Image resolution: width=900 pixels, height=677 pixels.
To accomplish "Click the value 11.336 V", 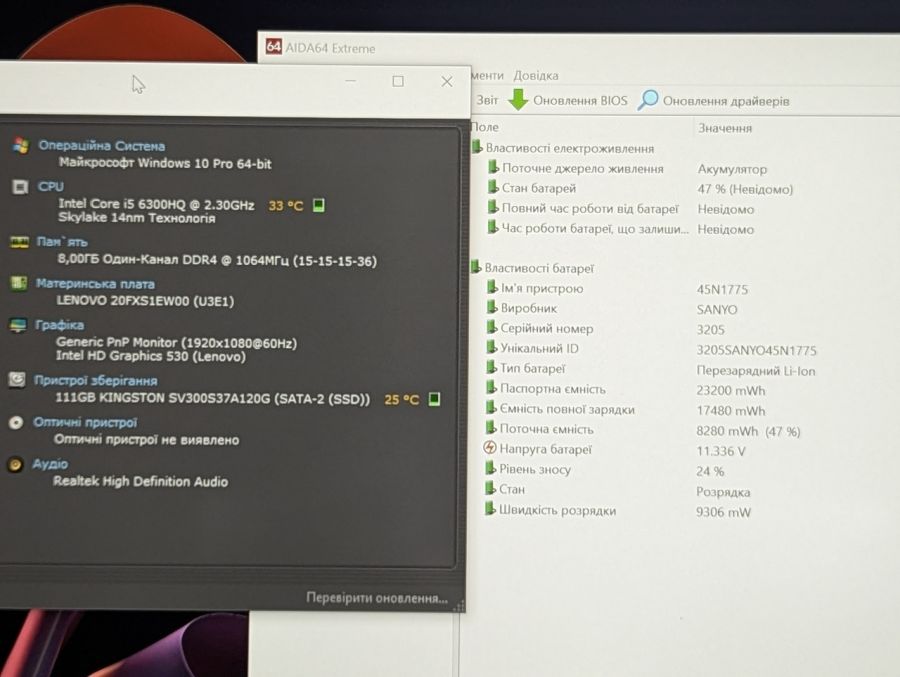I will (x=721, y=451).
